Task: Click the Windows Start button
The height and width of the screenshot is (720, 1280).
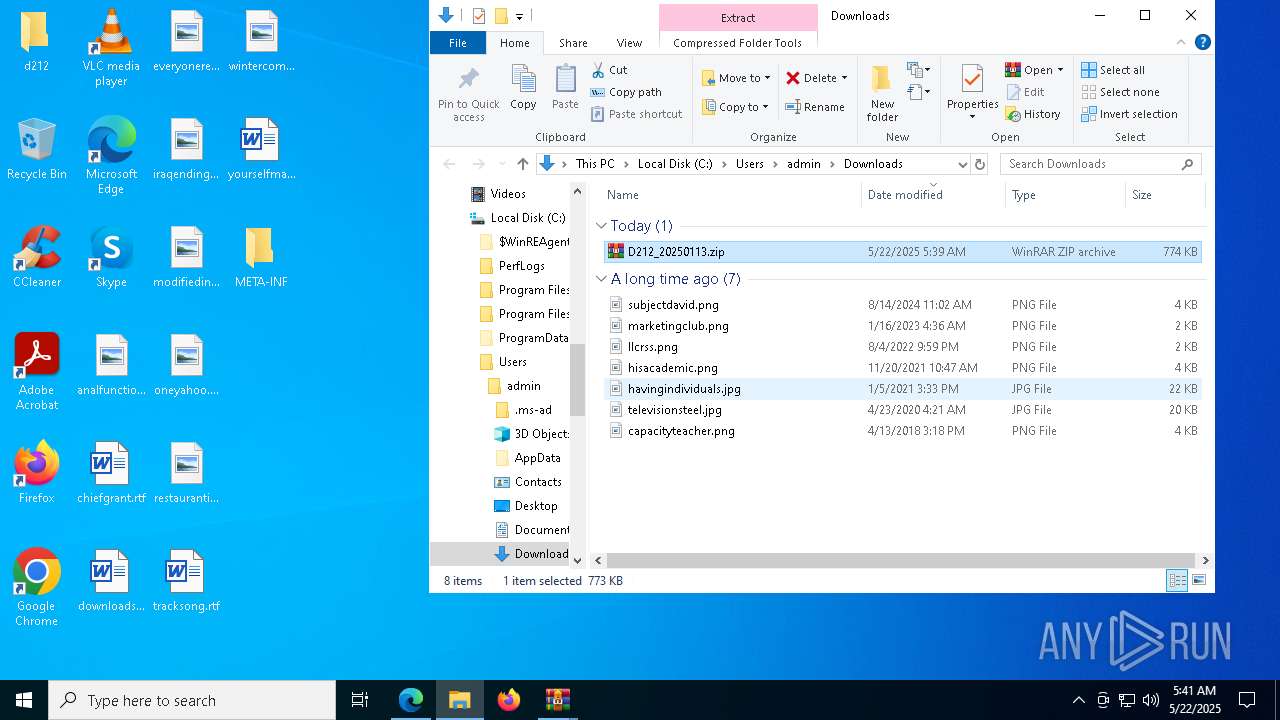Action: coord(24,700)
